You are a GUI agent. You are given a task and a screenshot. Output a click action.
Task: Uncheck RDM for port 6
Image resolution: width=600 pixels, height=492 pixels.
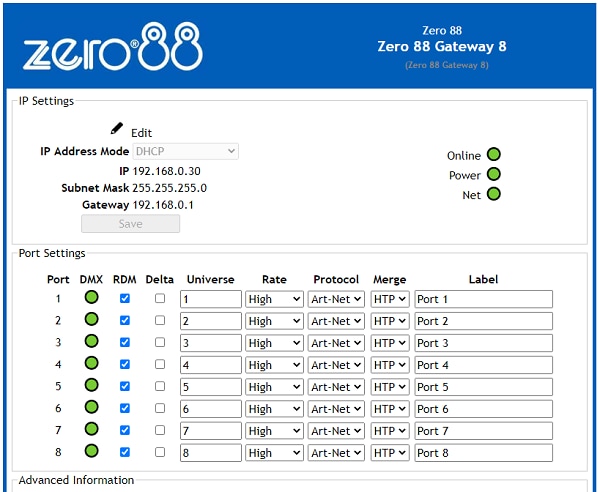pyautogui.click(x=125, y=408)
